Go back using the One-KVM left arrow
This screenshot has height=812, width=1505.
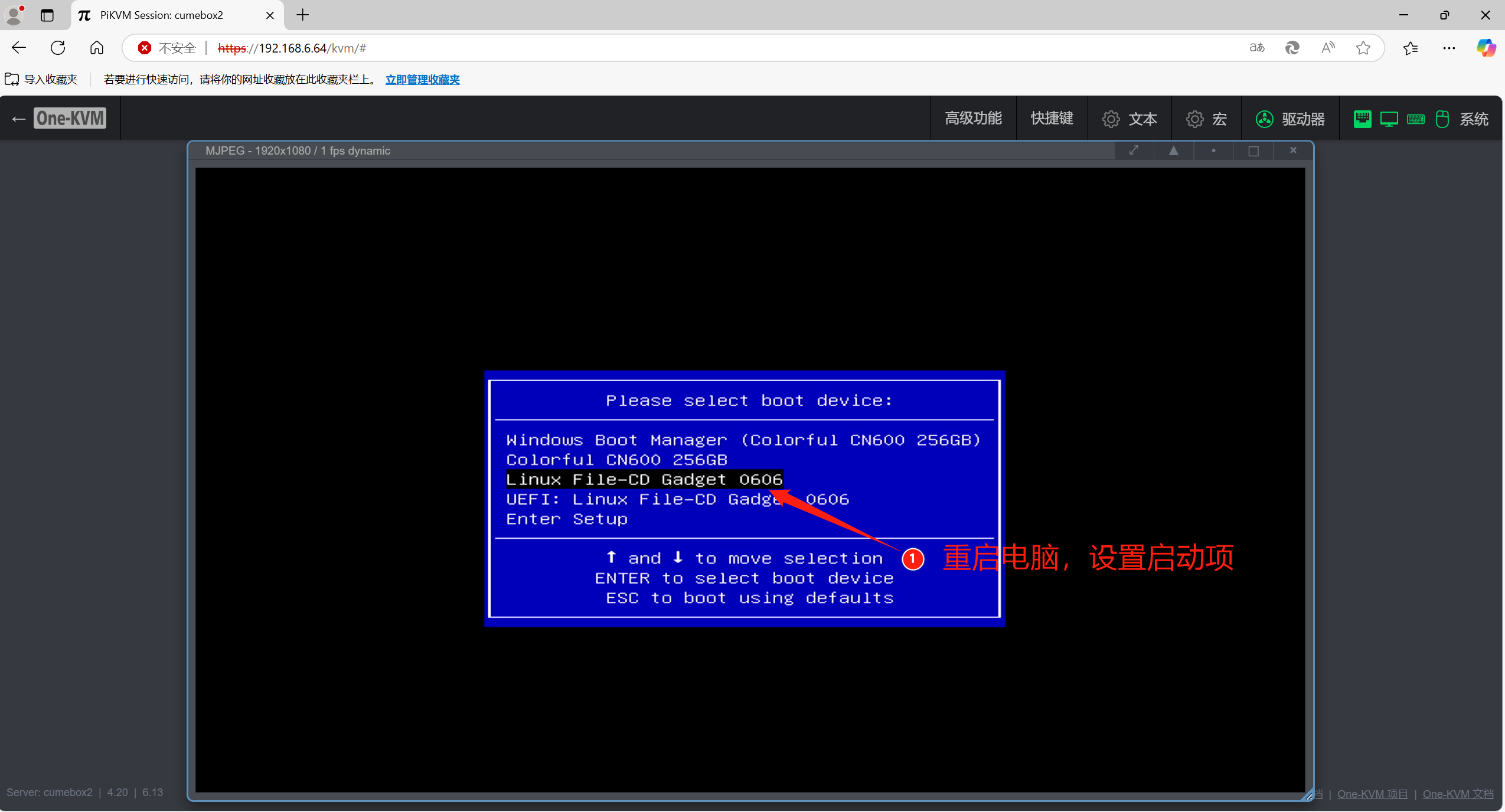18,119
